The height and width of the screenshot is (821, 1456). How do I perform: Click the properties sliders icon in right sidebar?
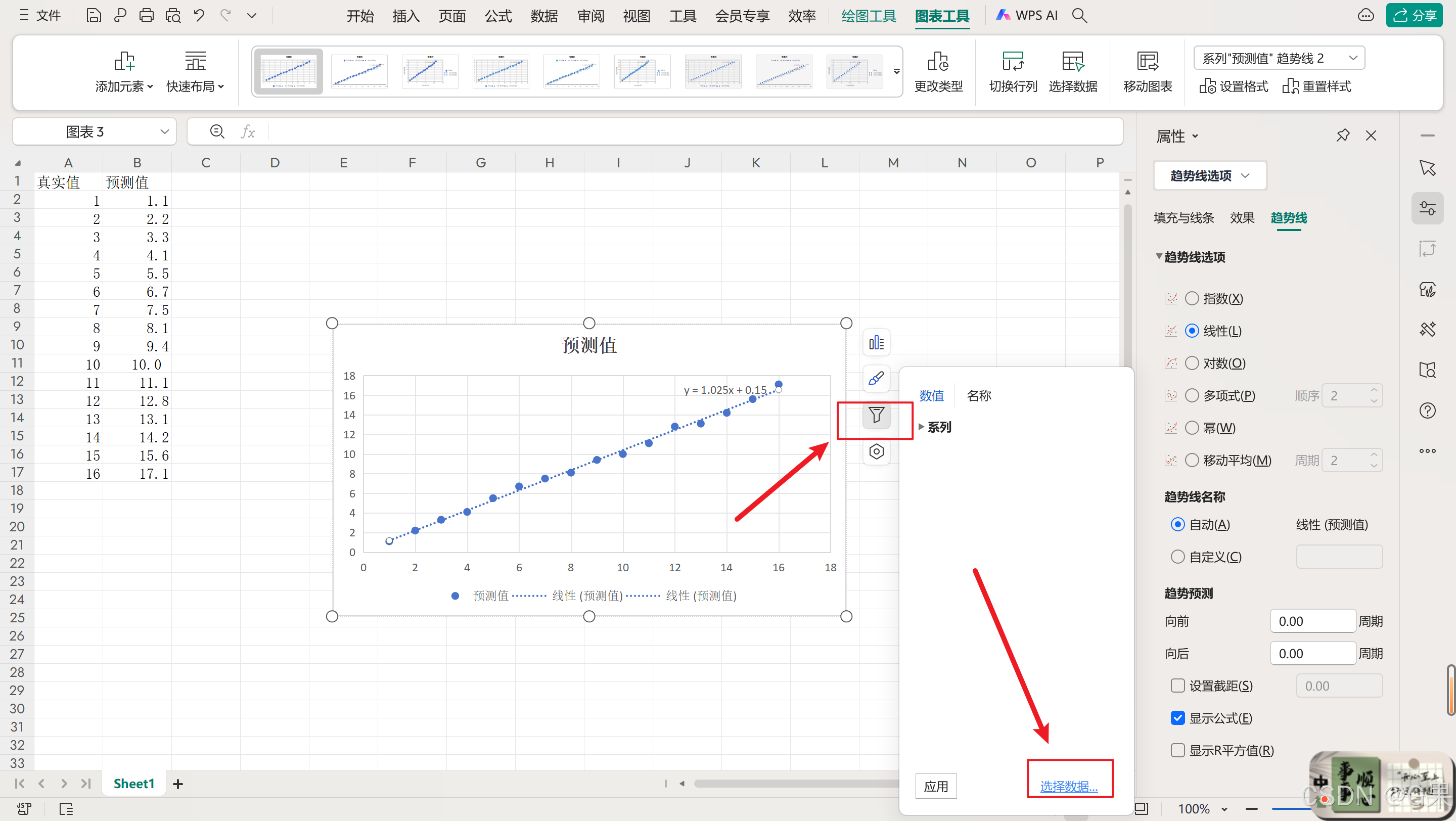coord(1427,208)
